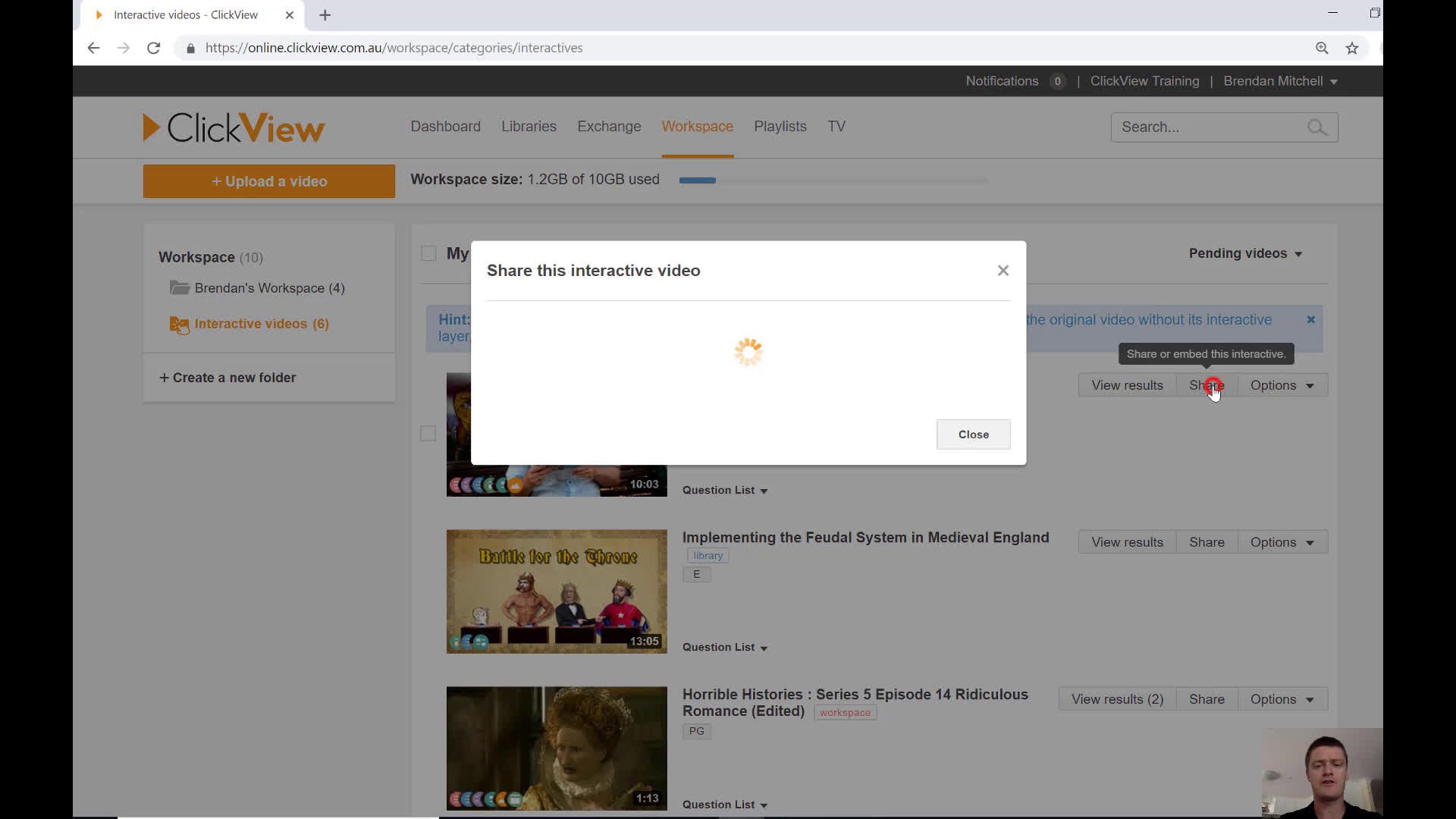Viewport: 1456px width, 819px height.
Task: Bookmark page with the star icon
Action: tap(1352, 48)
